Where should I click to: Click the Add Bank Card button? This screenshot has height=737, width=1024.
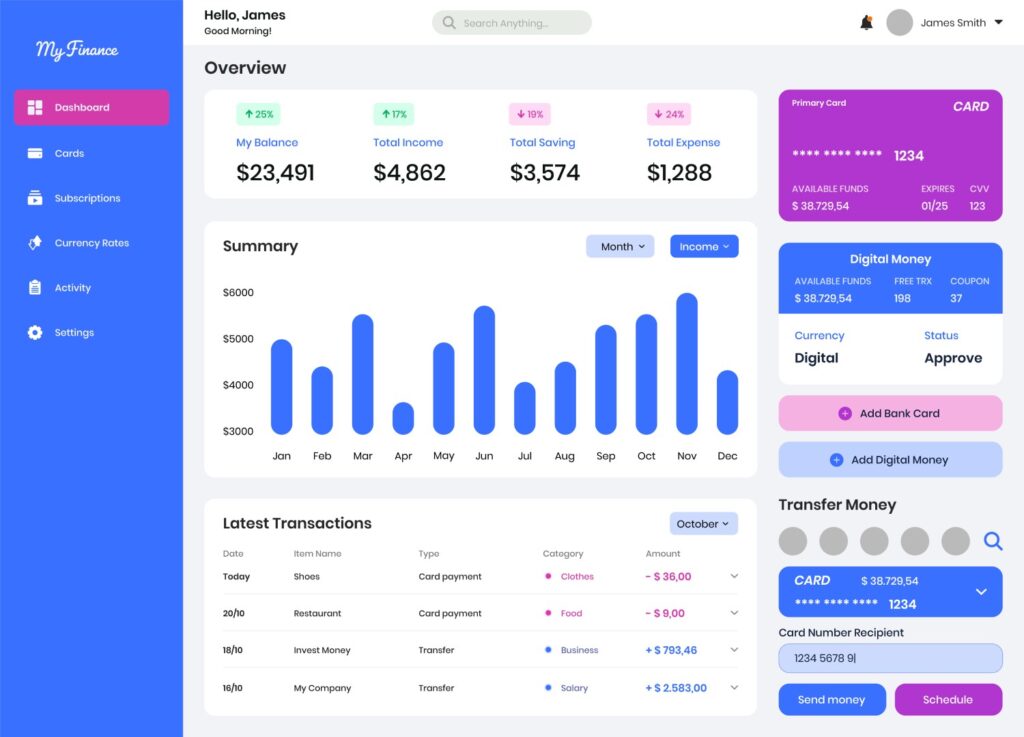[890, 413]
